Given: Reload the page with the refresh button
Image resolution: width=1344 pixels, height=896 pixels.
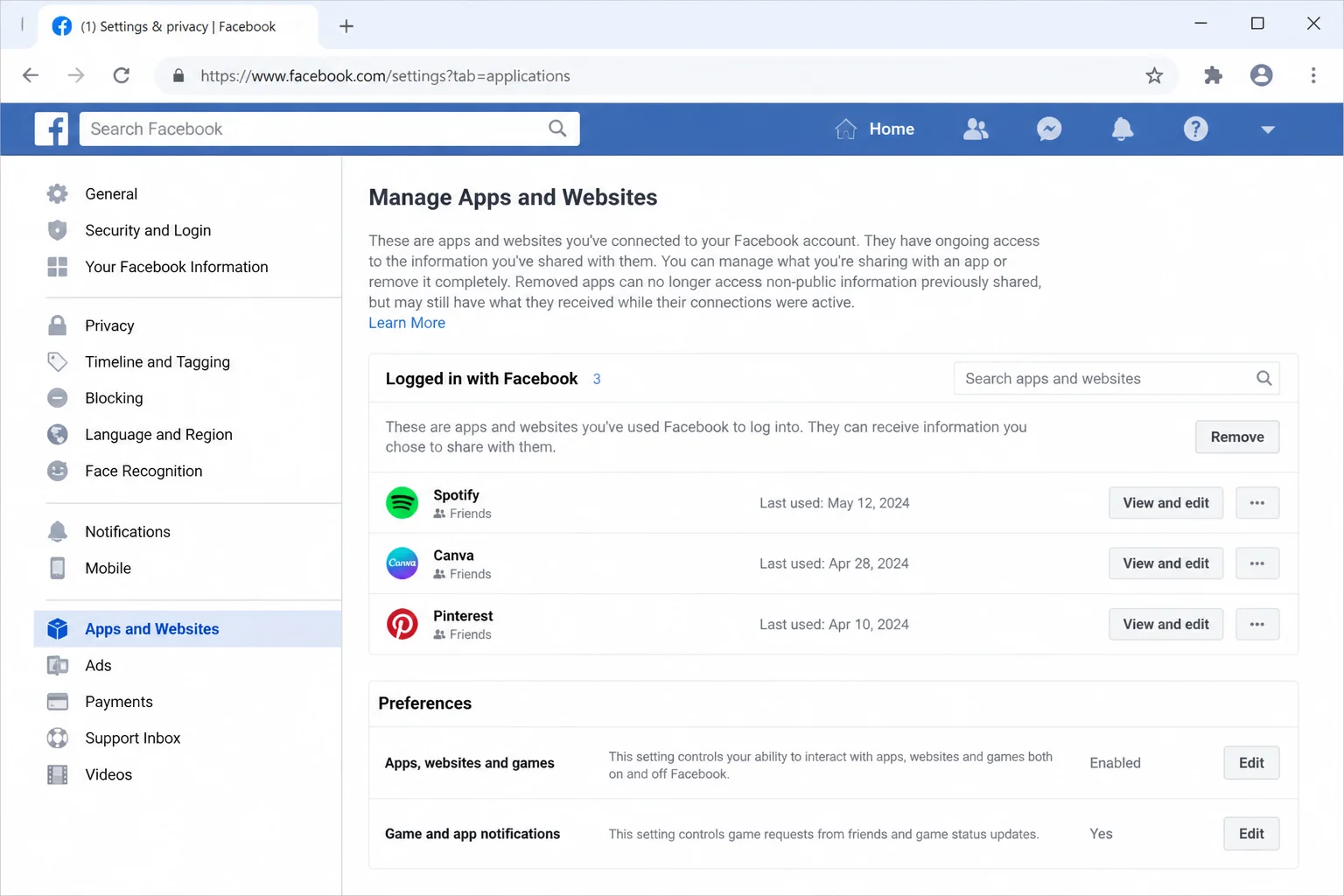Looking at the screenshot, I should click(122, 75).
